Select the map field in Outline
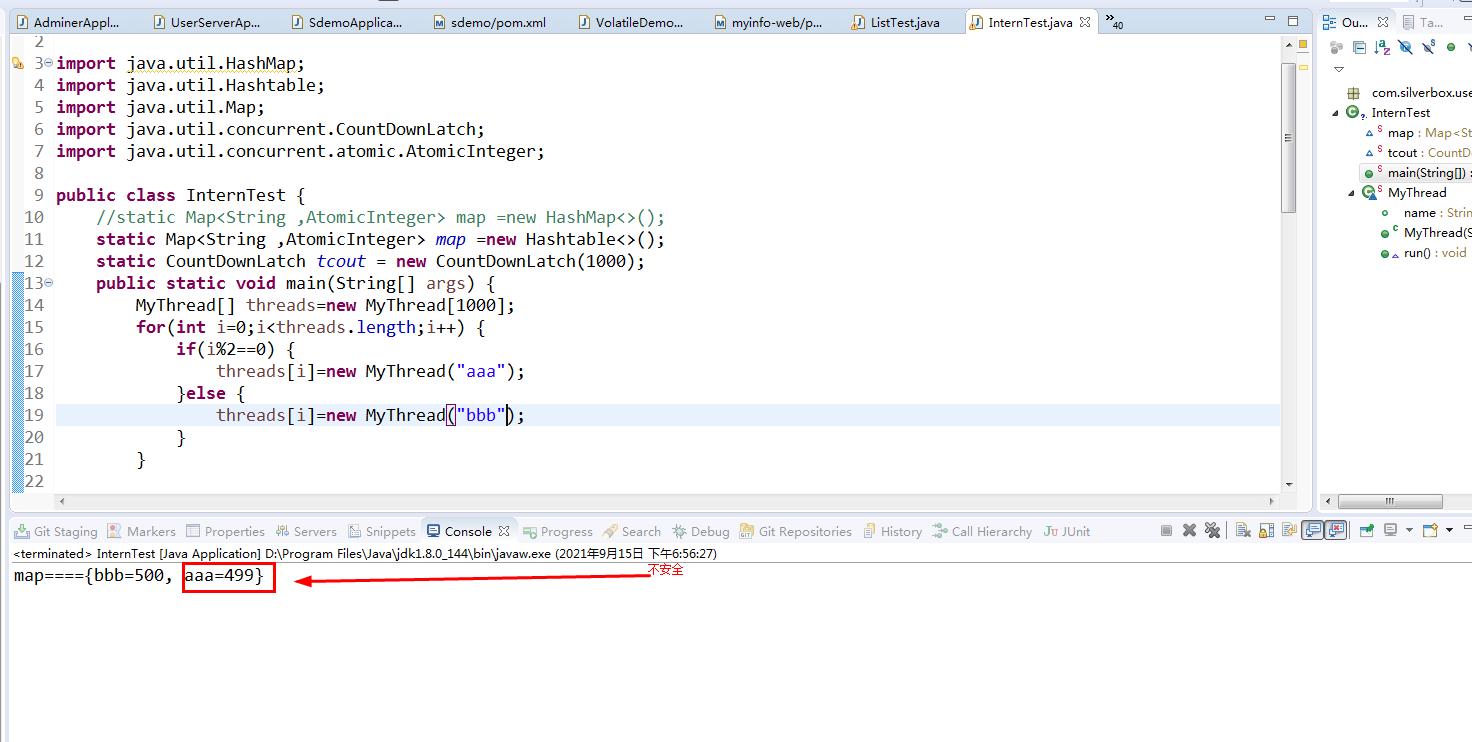The image size is (1472, 742). [x=1417, y=133]
